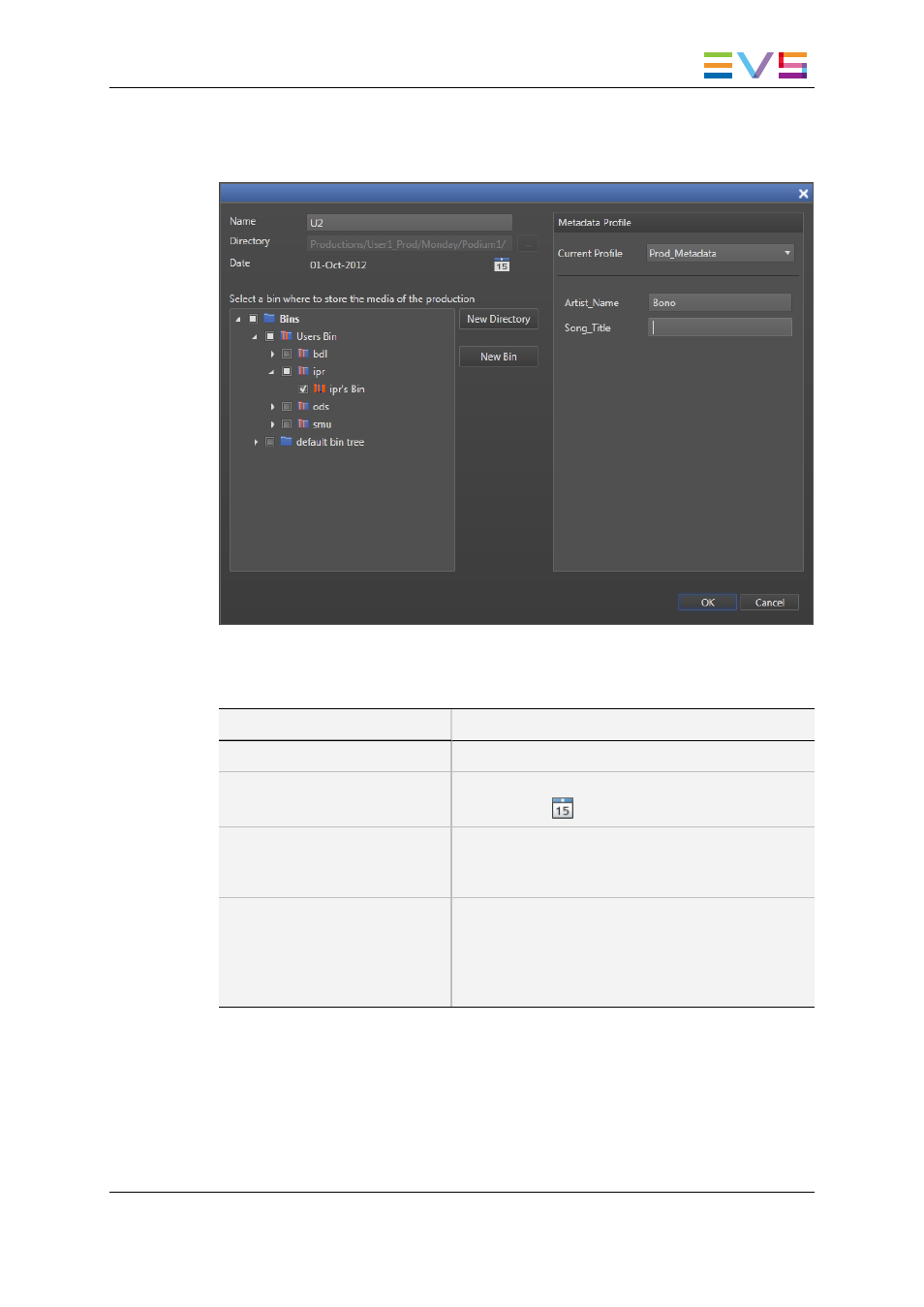Check the bdl checkbox
This screenshot has height=1307, width=924.
click(x=287, y=354)
